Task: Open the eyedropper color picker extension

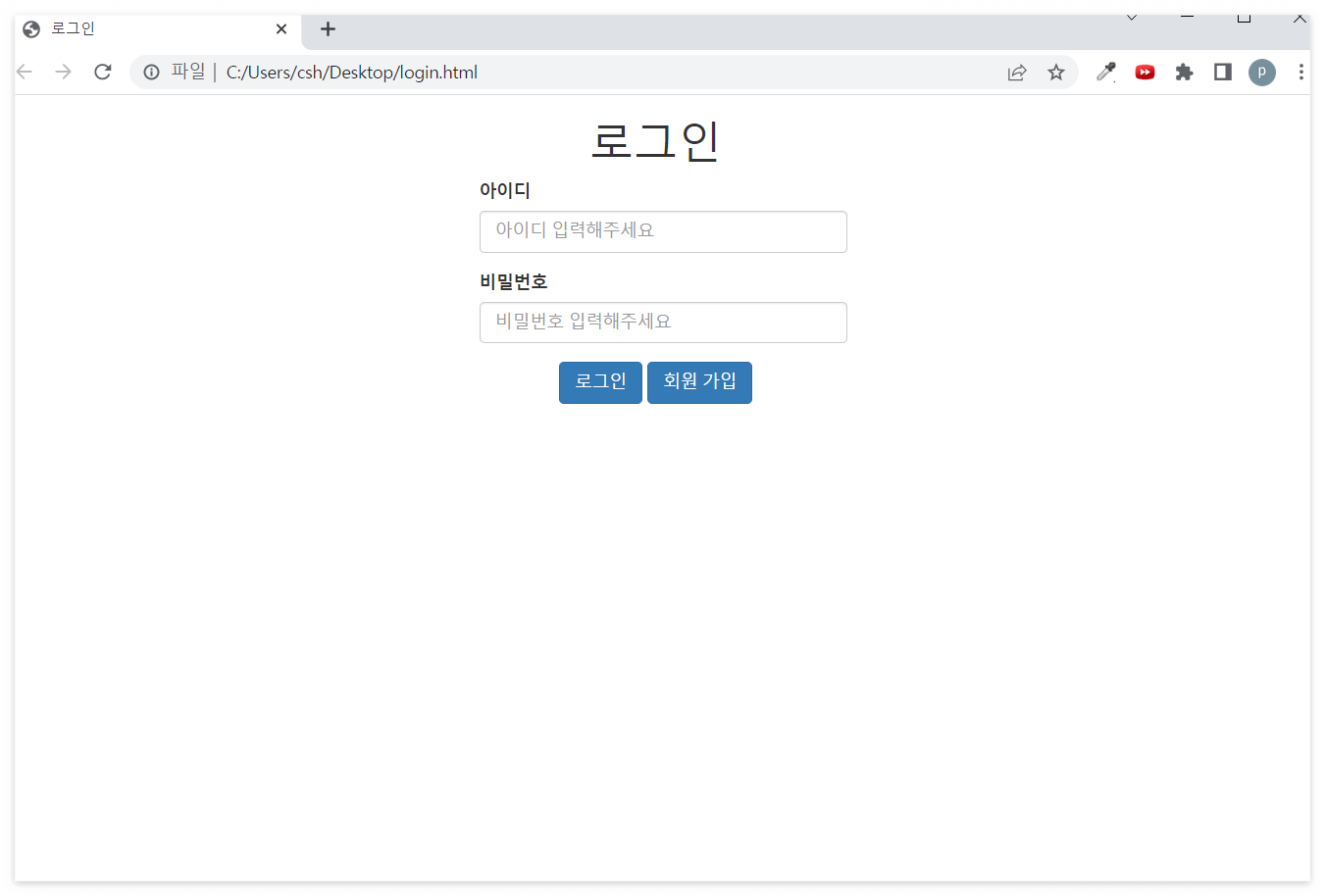Action: pyautogui.click(x=1106, y=72)
